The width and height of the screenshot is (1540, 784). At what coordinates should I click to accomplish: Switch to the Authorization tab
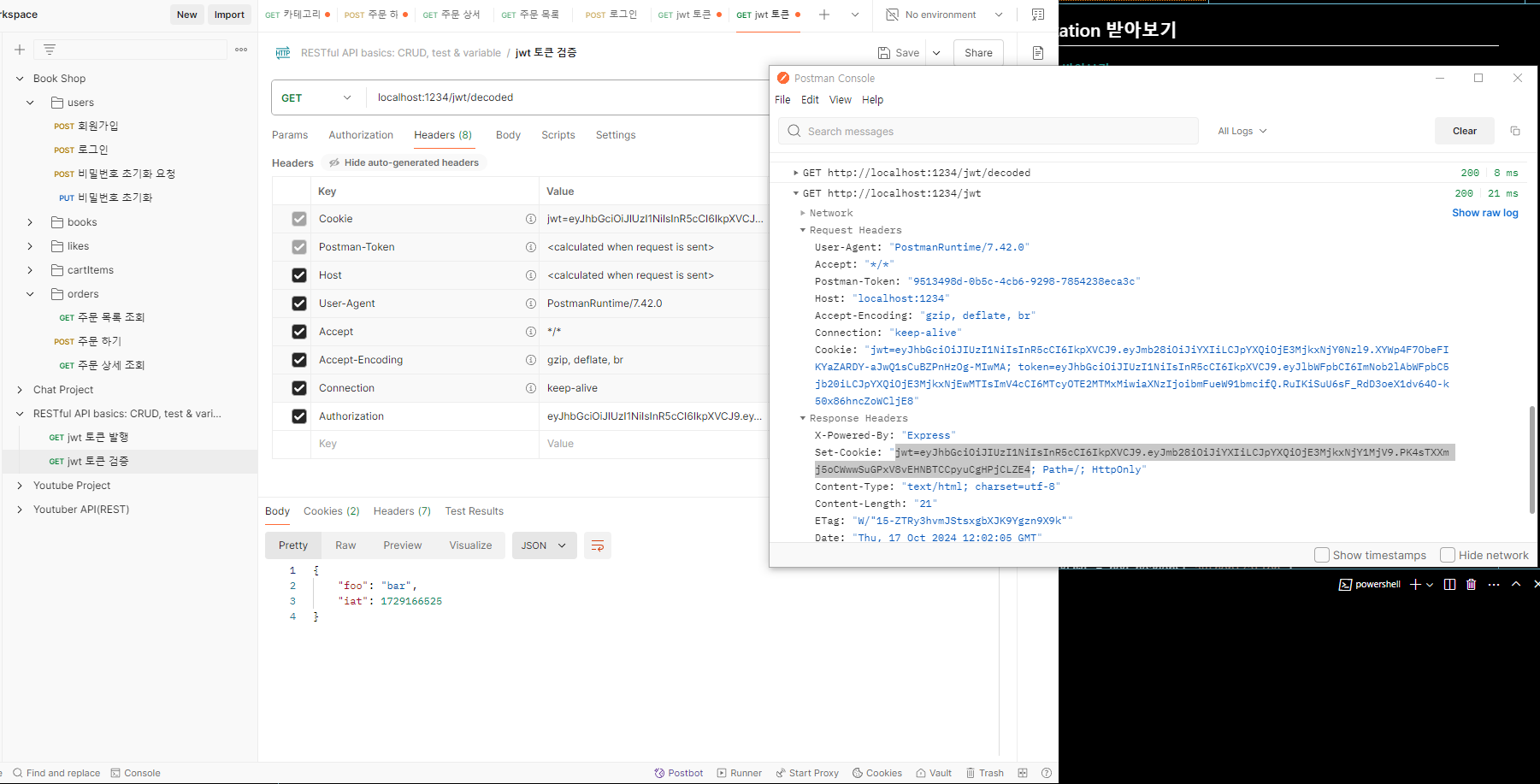point(361,135)
